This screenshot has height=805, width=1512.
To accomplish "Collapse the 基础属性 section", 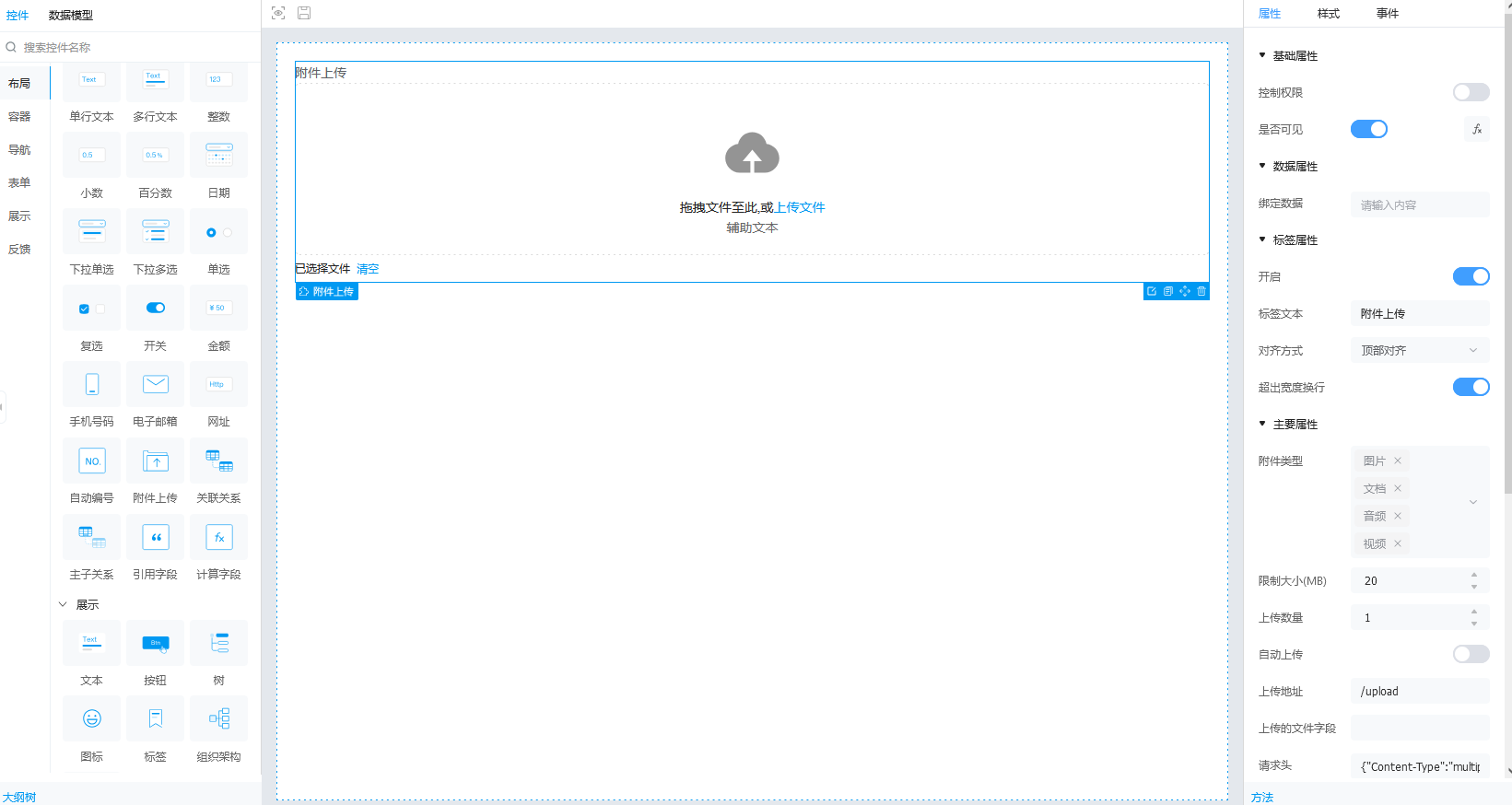I will tap(1262, 55).
